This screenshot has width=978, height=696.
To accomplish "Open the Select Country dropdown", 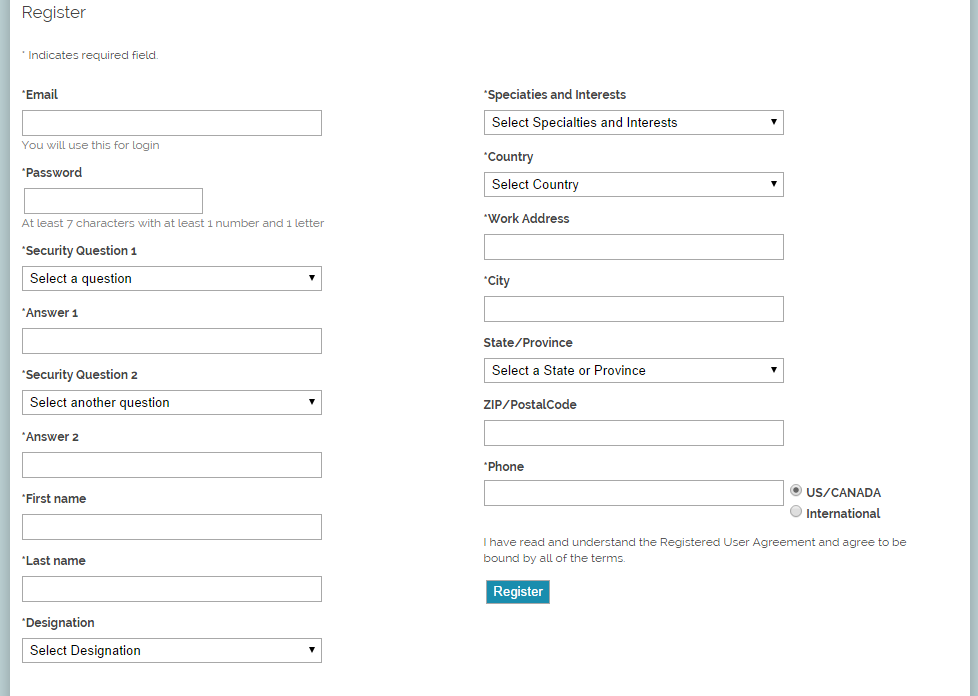I will click(634, 185).
